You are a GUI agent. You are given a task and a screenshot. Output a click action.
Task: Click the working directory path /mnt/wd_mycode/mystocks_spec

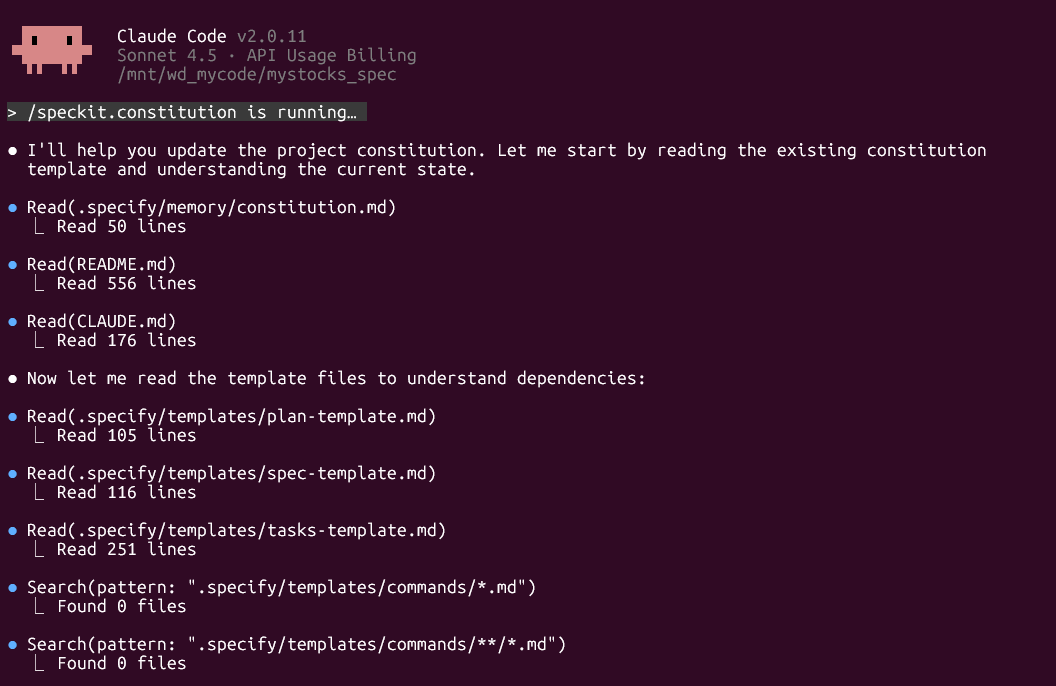point(257,74)
